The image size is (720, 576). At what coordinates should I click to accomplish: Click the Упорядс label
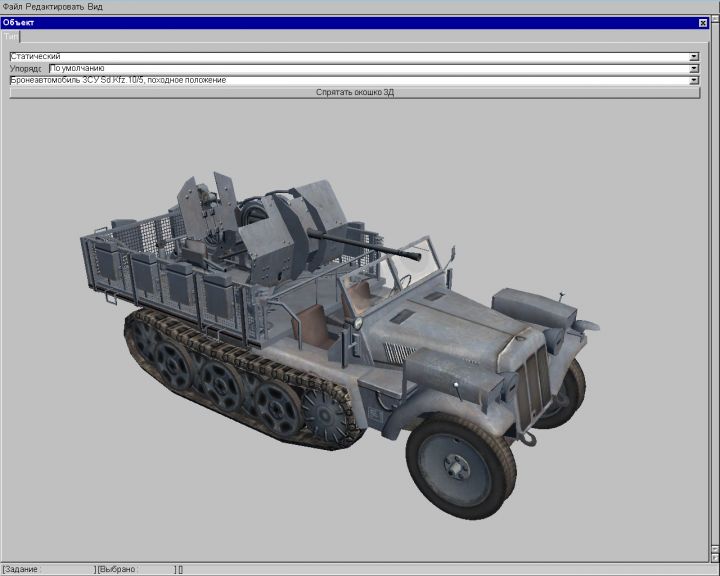coord(28,69)
